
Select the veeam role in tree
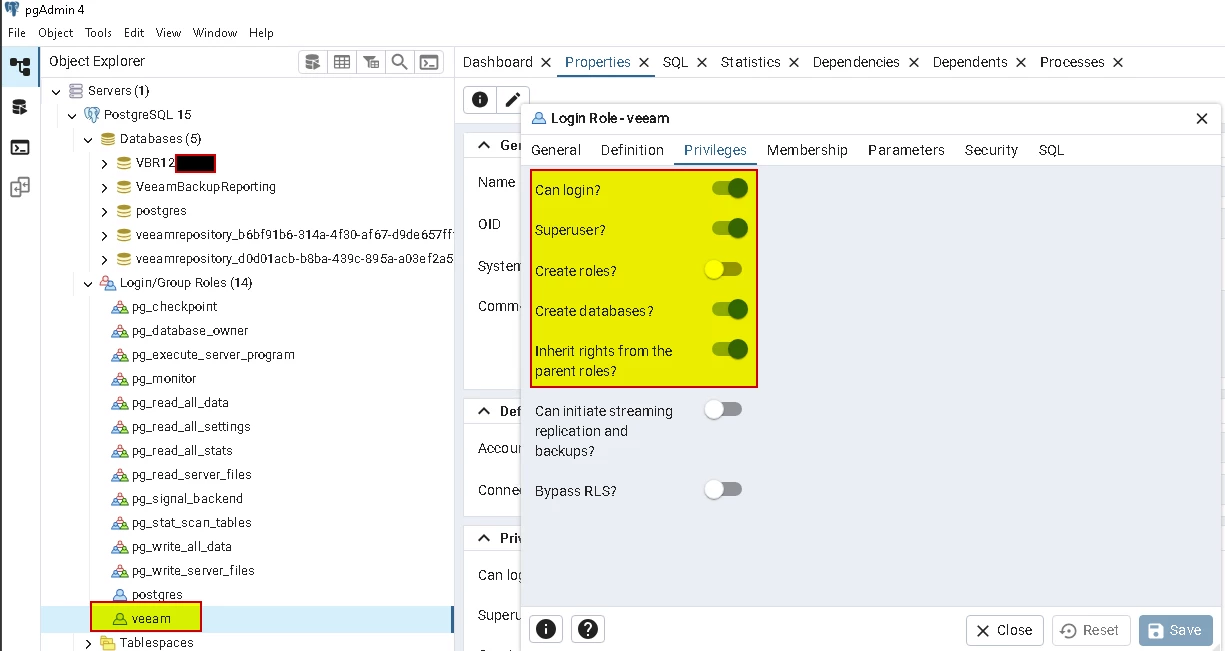coord(152,619)
